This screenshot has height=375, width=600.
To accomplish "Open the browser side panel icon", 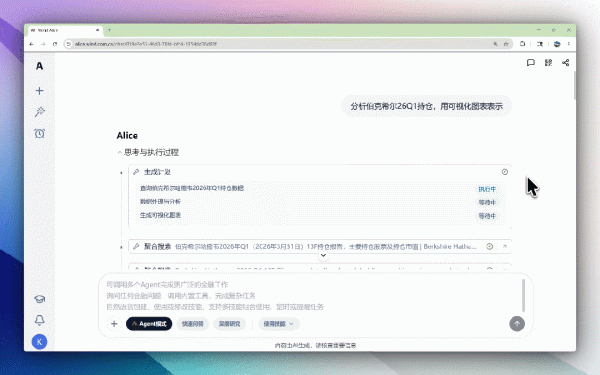I will pos(540,44).
